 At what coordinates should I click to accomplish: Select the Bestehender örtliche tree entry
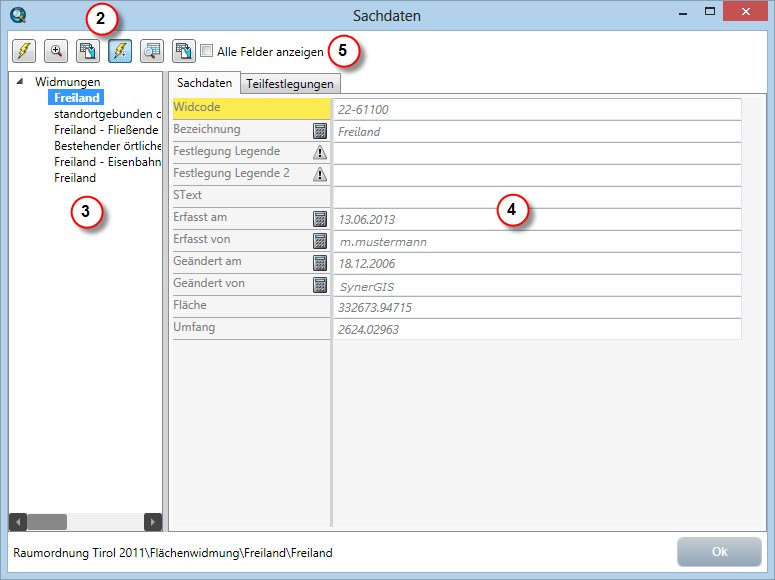click(x=107, y=146)
